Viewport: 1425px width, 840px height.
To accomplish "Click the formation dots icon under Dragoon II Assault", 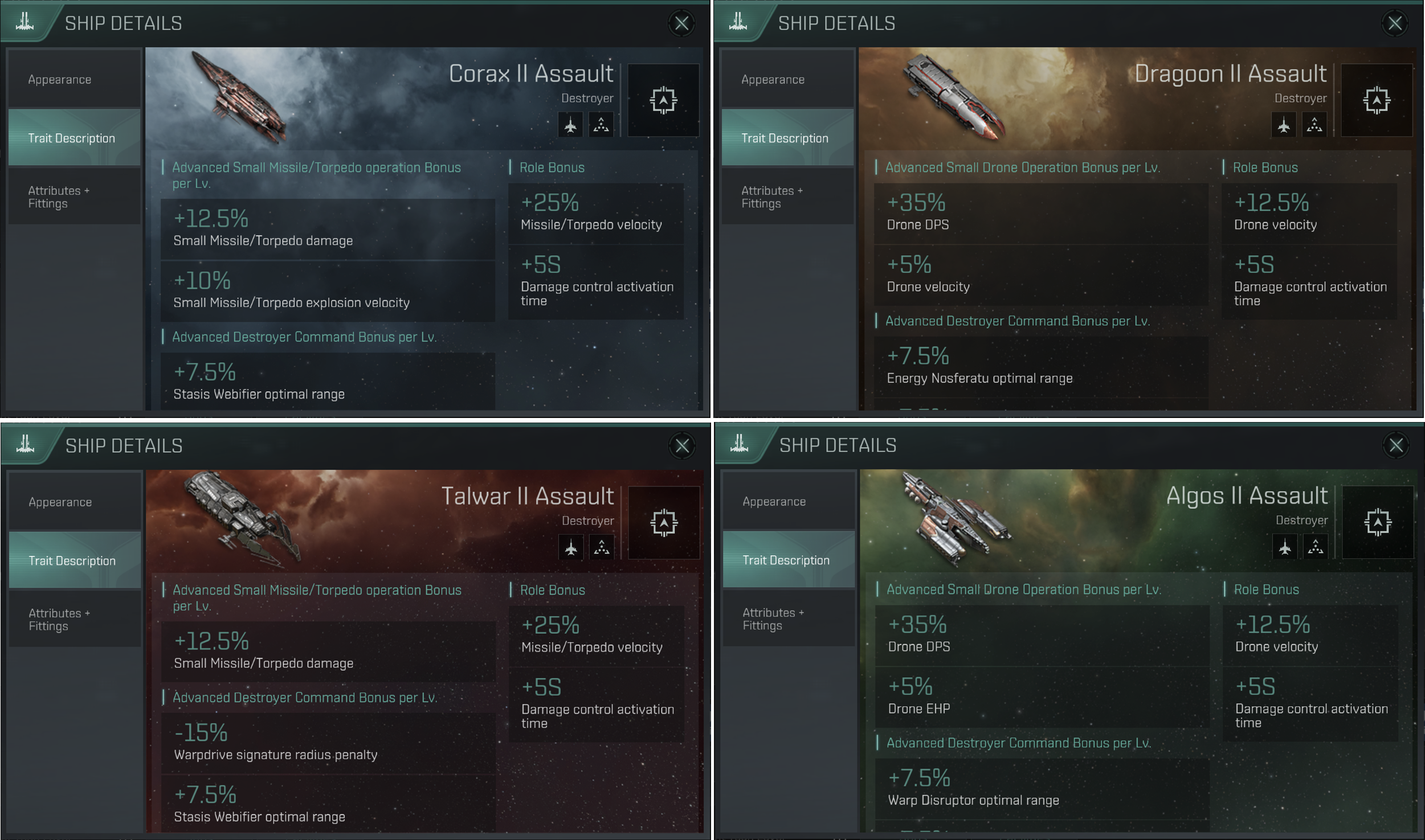I will (x=1314, y=125).
